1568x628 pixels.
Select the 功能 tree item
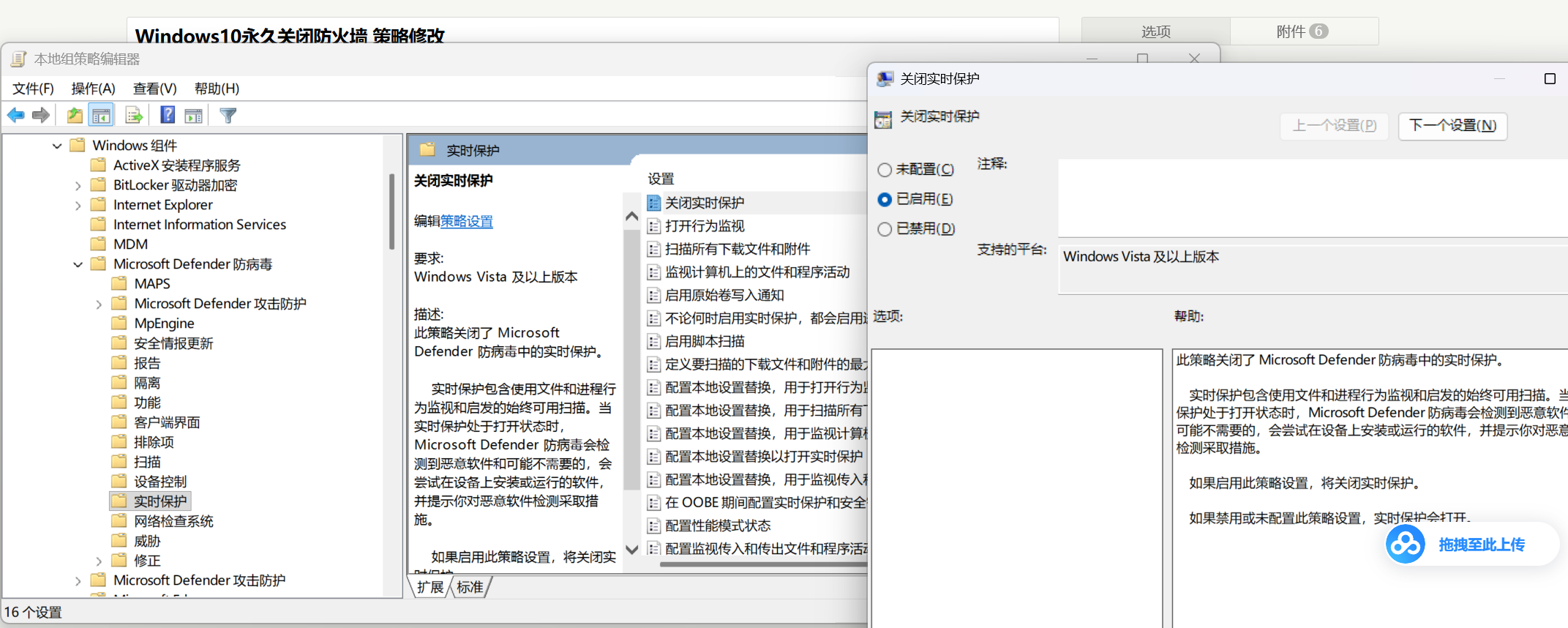point(147,403)
